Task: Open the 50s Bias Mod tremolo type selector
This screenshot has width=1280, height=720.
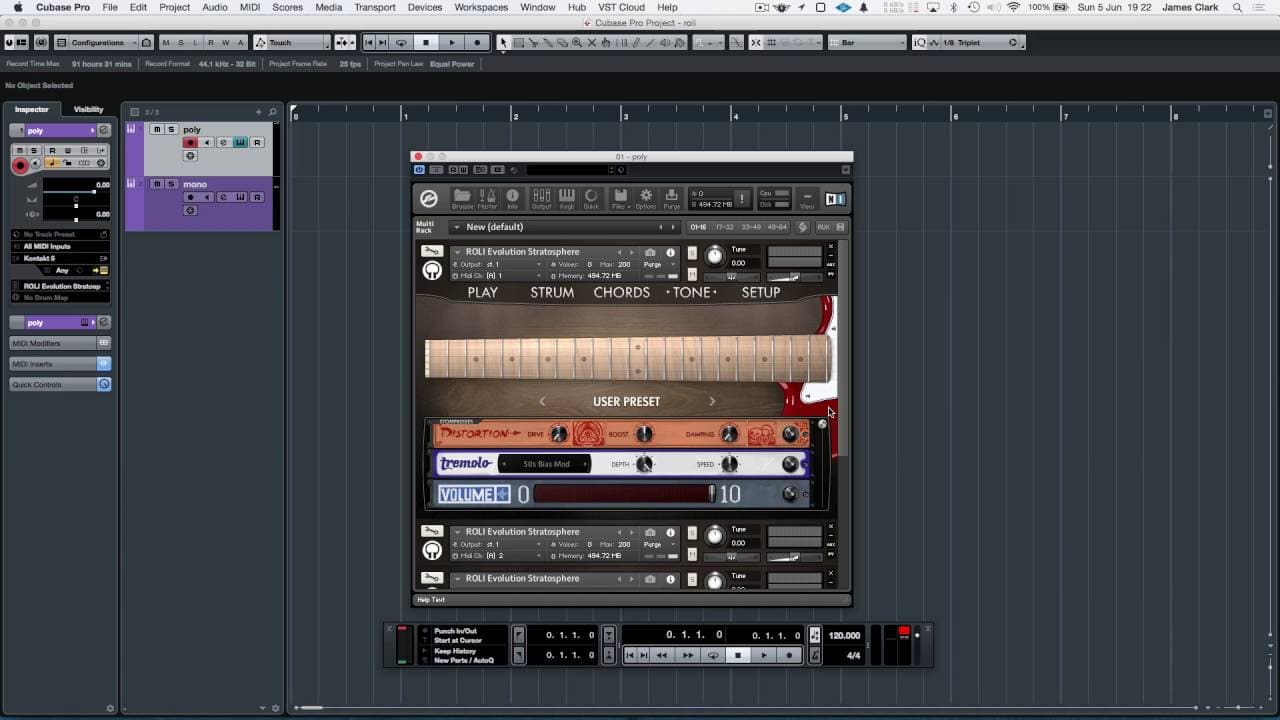Action: click(545, 464)
